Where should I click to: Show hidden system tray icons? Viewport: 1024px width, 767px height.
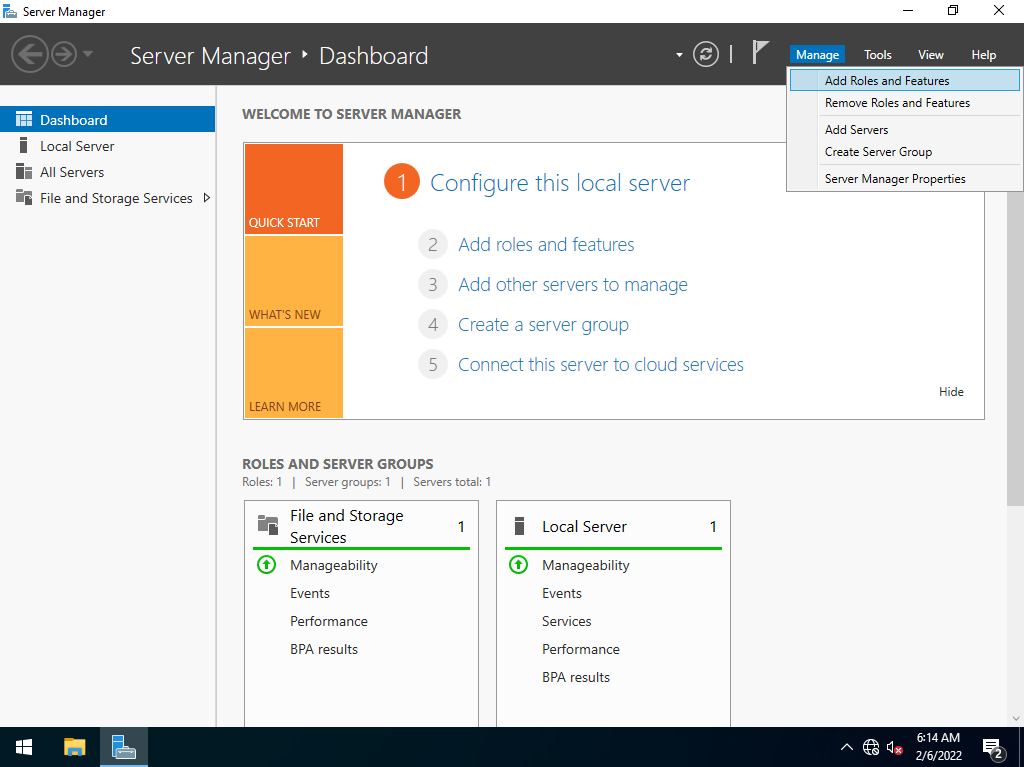(x=846, y=747)
